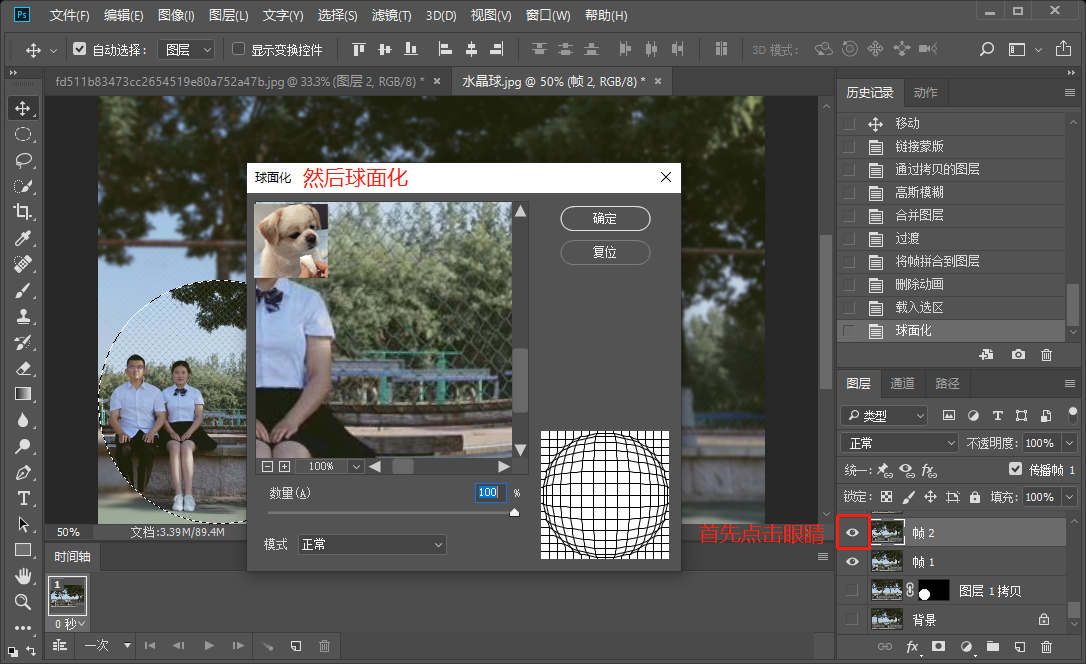
Task: Select the Horizontal Type tool
Action: pos(22,498)
